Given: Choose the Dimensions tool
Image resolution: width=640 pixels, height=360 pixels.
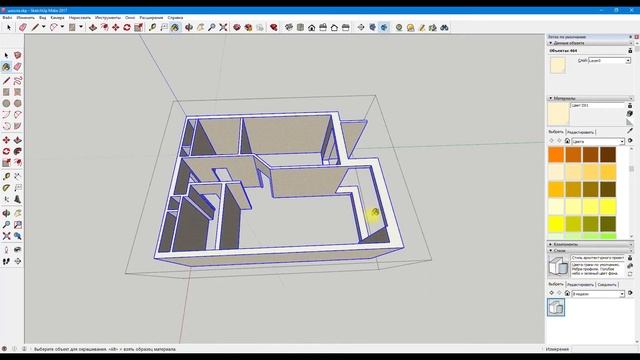Looking at the screenshot, I should [18, 176].
